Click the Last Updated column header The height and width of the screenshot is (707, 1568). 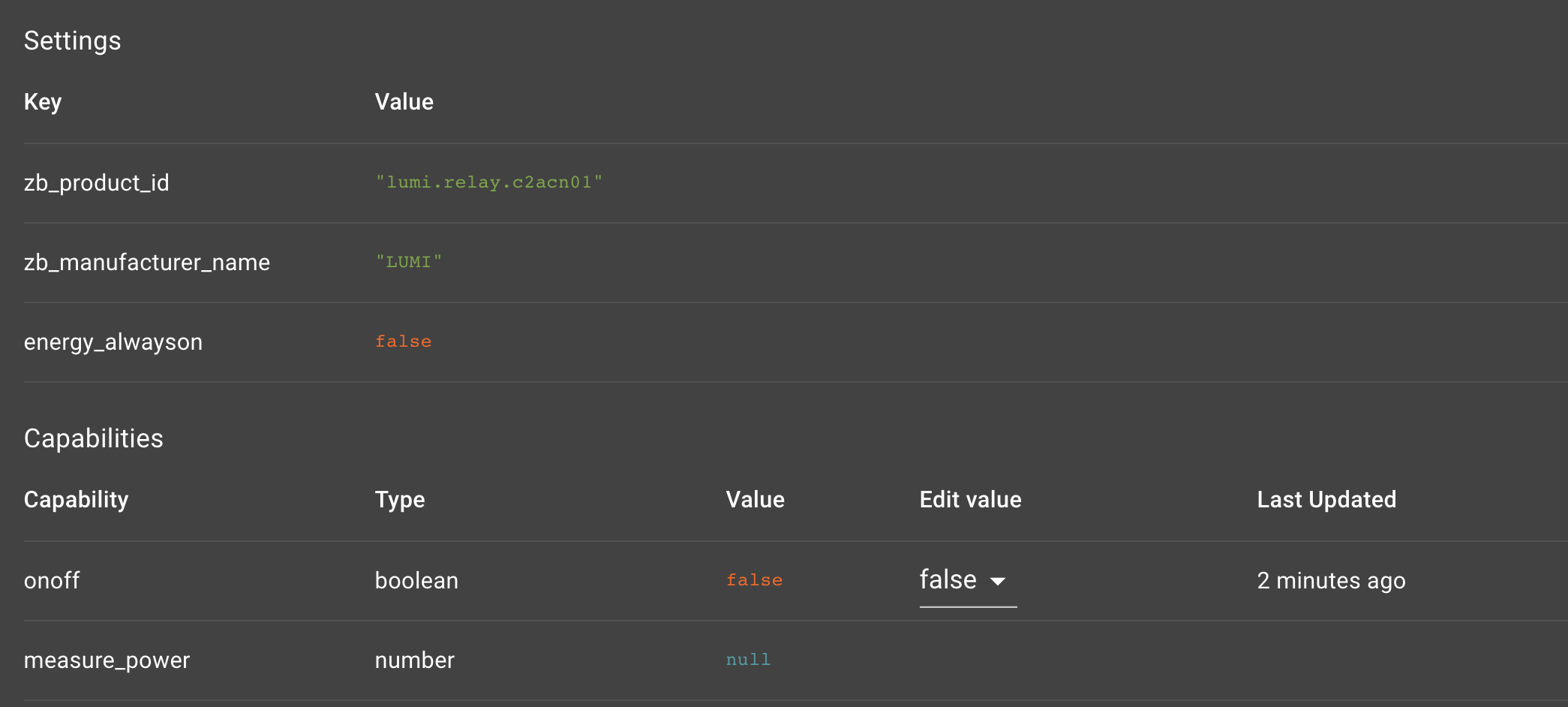pos(1326,500)
